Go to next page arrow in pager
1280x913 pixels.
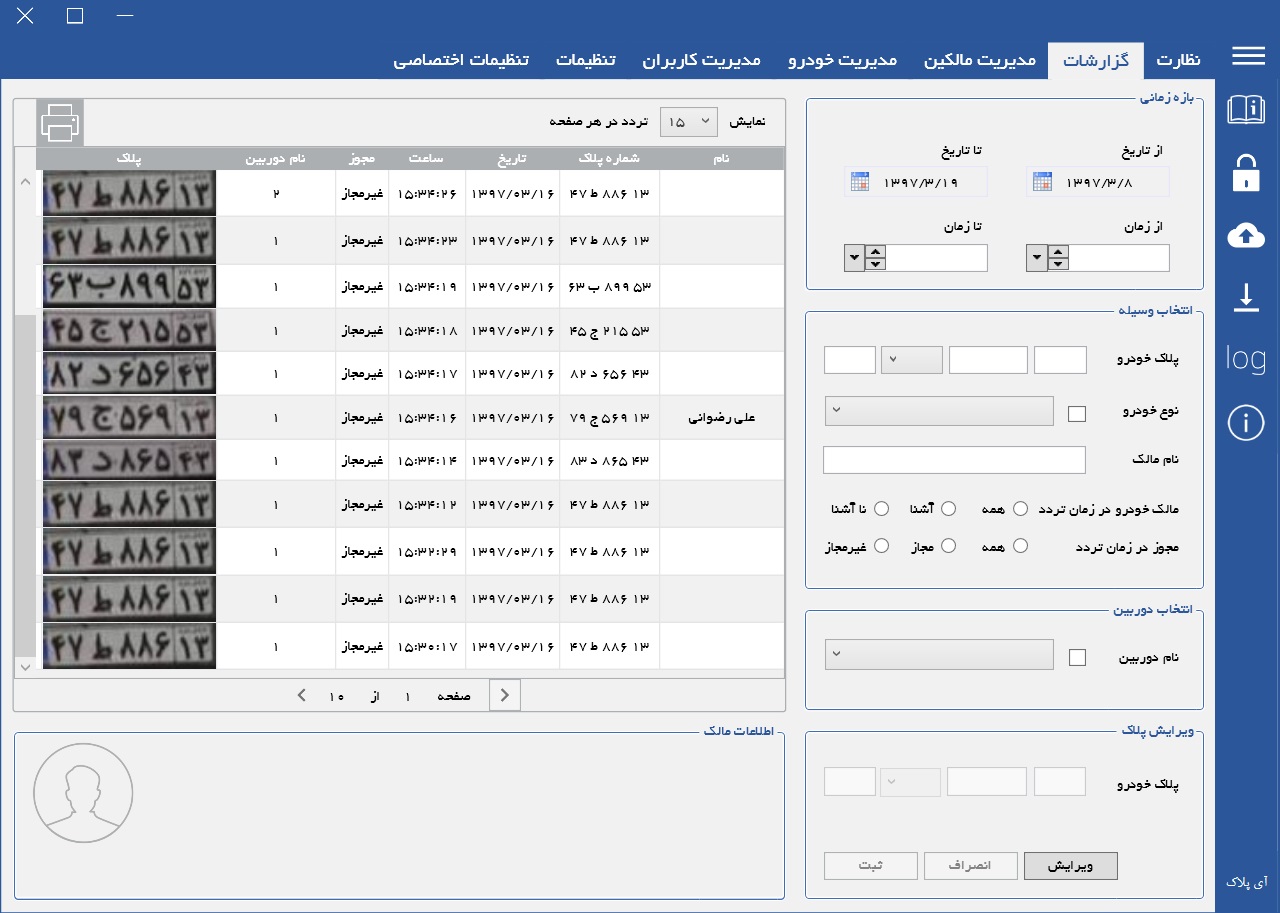tap(301, 695)
